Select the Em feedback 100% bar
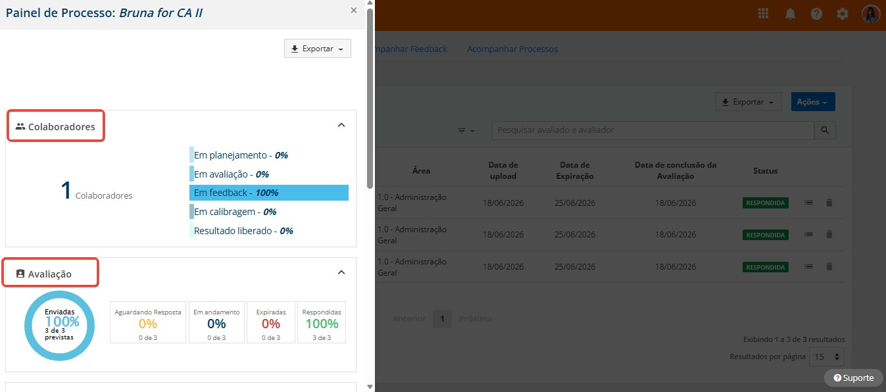 pos(269,193)
